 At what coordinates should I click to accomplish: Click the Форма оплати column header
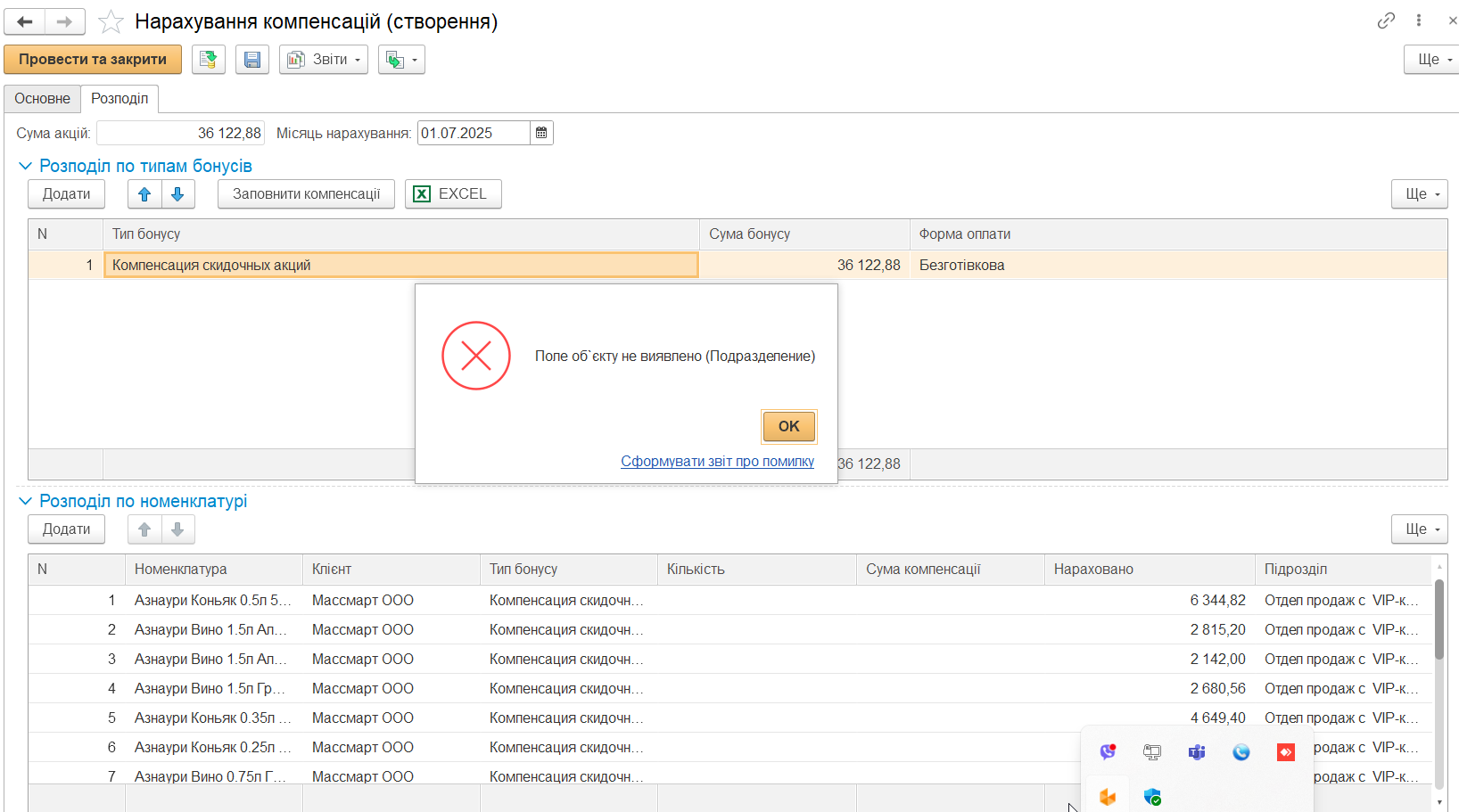click(x=1178, y=234)
